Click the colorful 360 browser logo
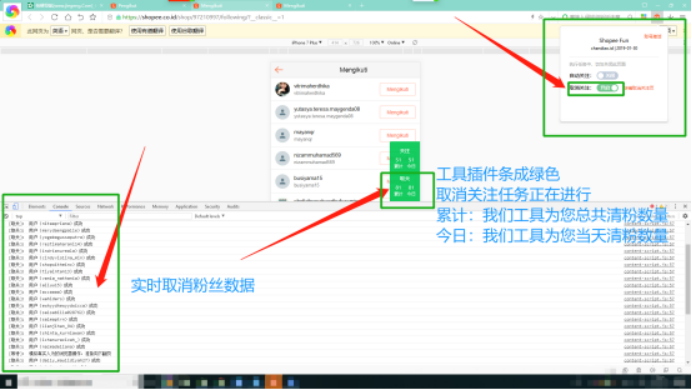The height and width of the screenshot is (390, 692). pos(12,11)
